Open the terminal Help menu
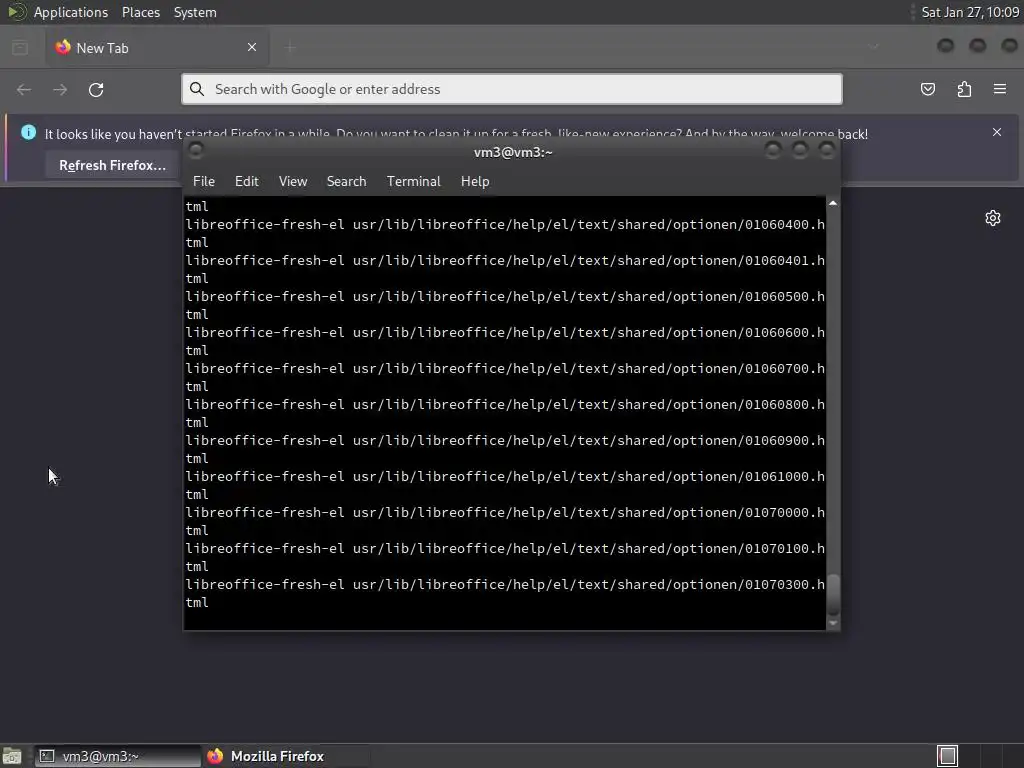 [x=475, y=182]
